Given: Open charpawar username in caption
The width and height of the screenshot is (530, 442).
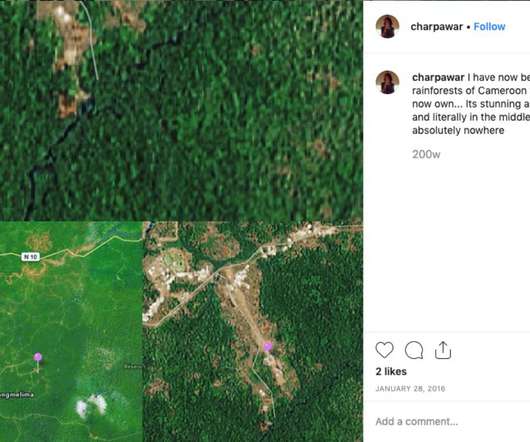Looking at the screenshot, I should click(438, 77).
